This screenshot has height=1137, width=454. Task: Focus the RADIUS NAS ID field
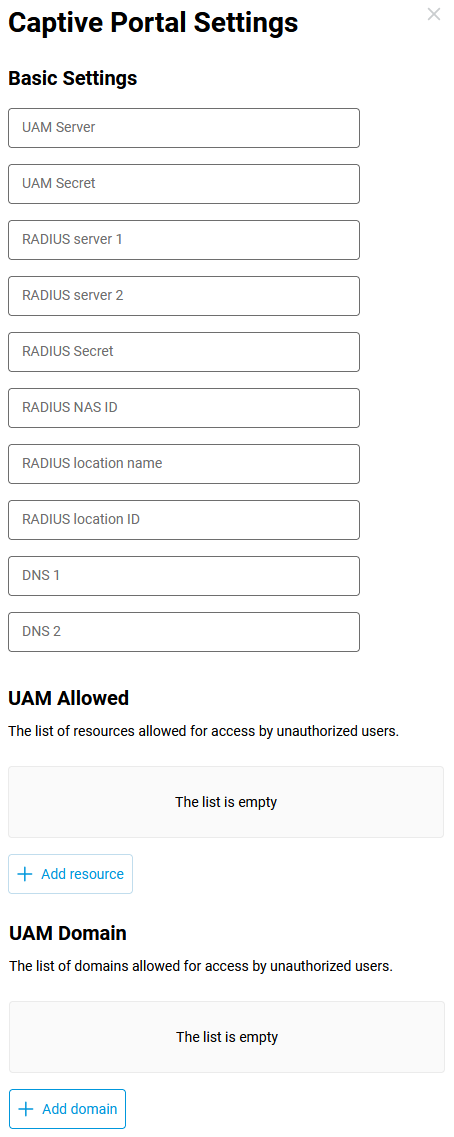184,408
